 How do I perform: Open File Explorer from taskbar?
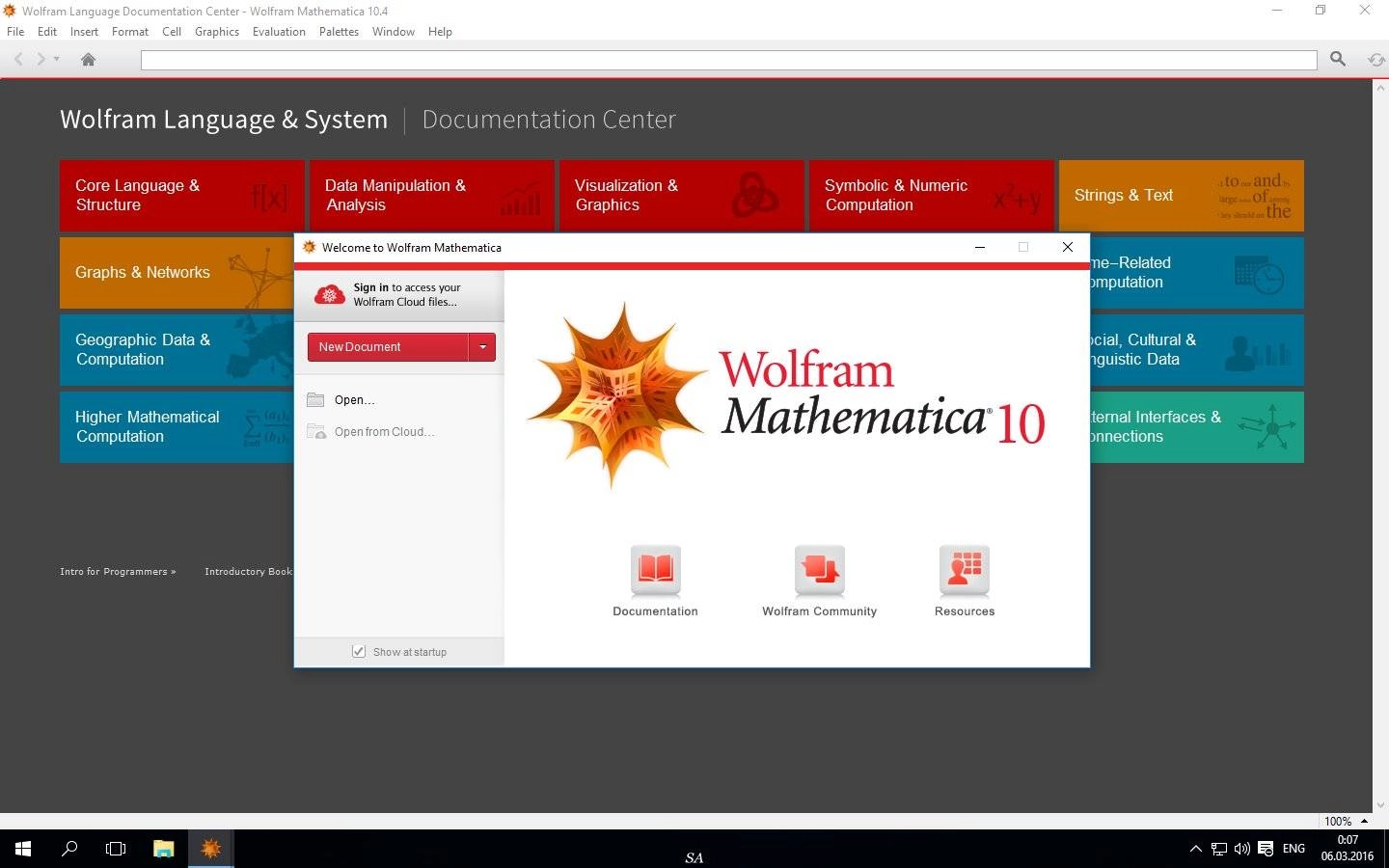tap(163, 849)
